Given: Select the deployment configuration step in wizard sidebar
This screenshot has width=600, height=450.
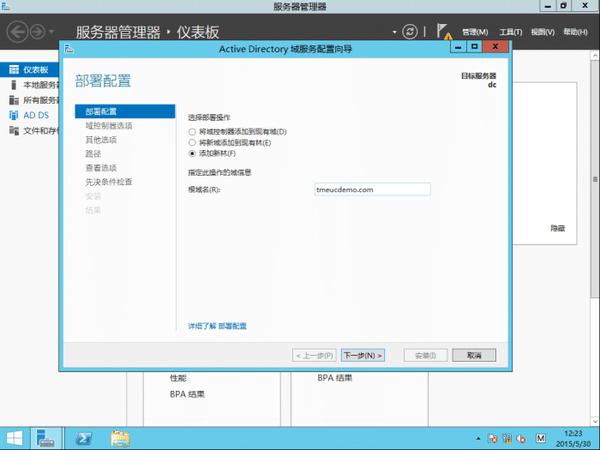Looking at the screenshot, I should pyautogui.click(x=125, y=111).
